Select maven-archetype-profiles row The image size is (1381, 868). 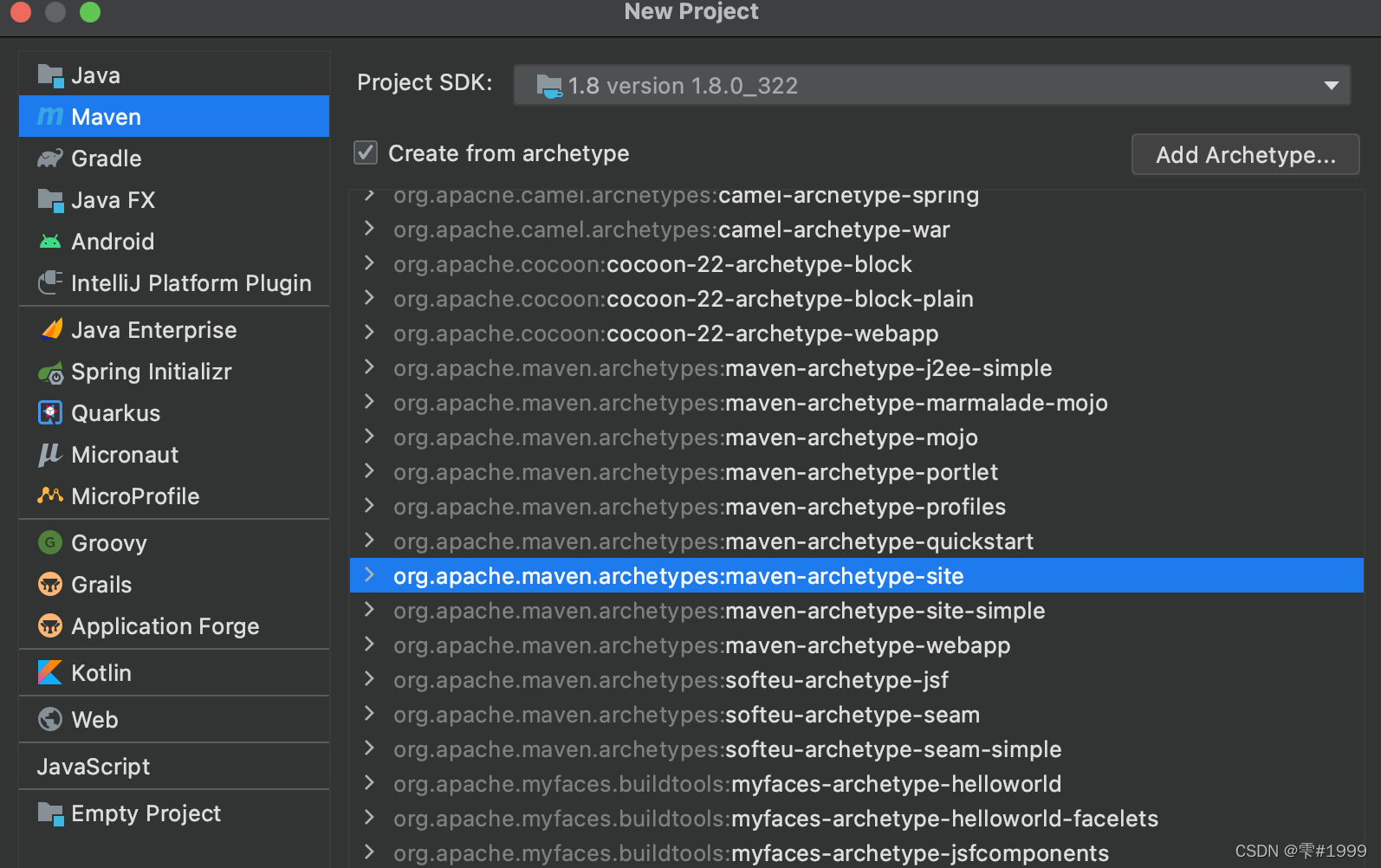point(856,506)
